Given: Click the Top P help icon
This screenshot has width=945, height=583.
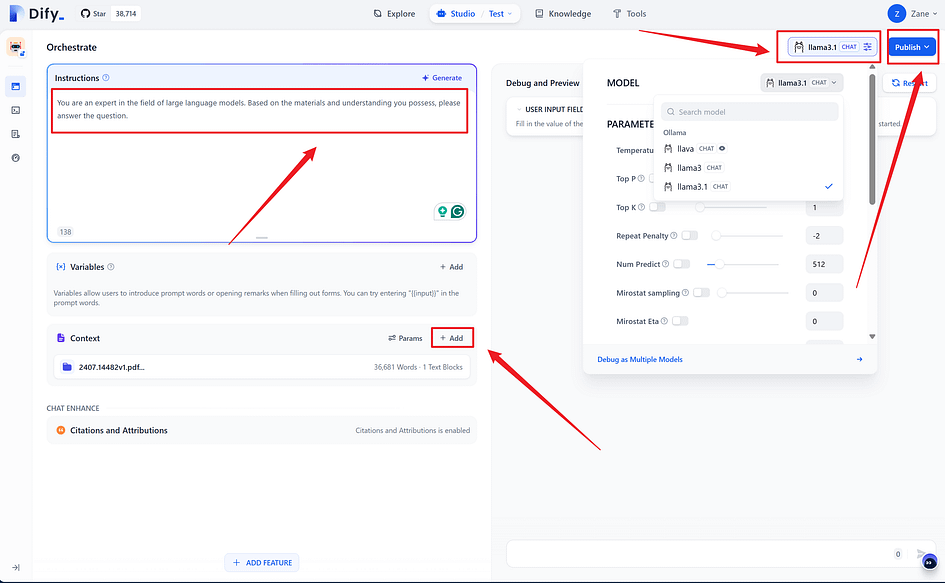Looking at the screenshot, I should click(x=641, y=178).
